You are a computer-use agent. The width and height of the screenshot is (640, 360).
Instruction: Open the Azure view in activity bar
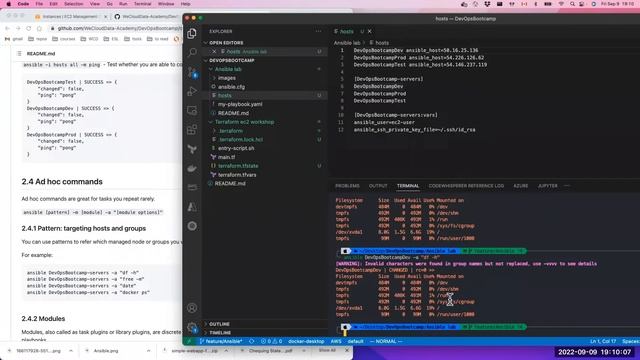point(192,207)
